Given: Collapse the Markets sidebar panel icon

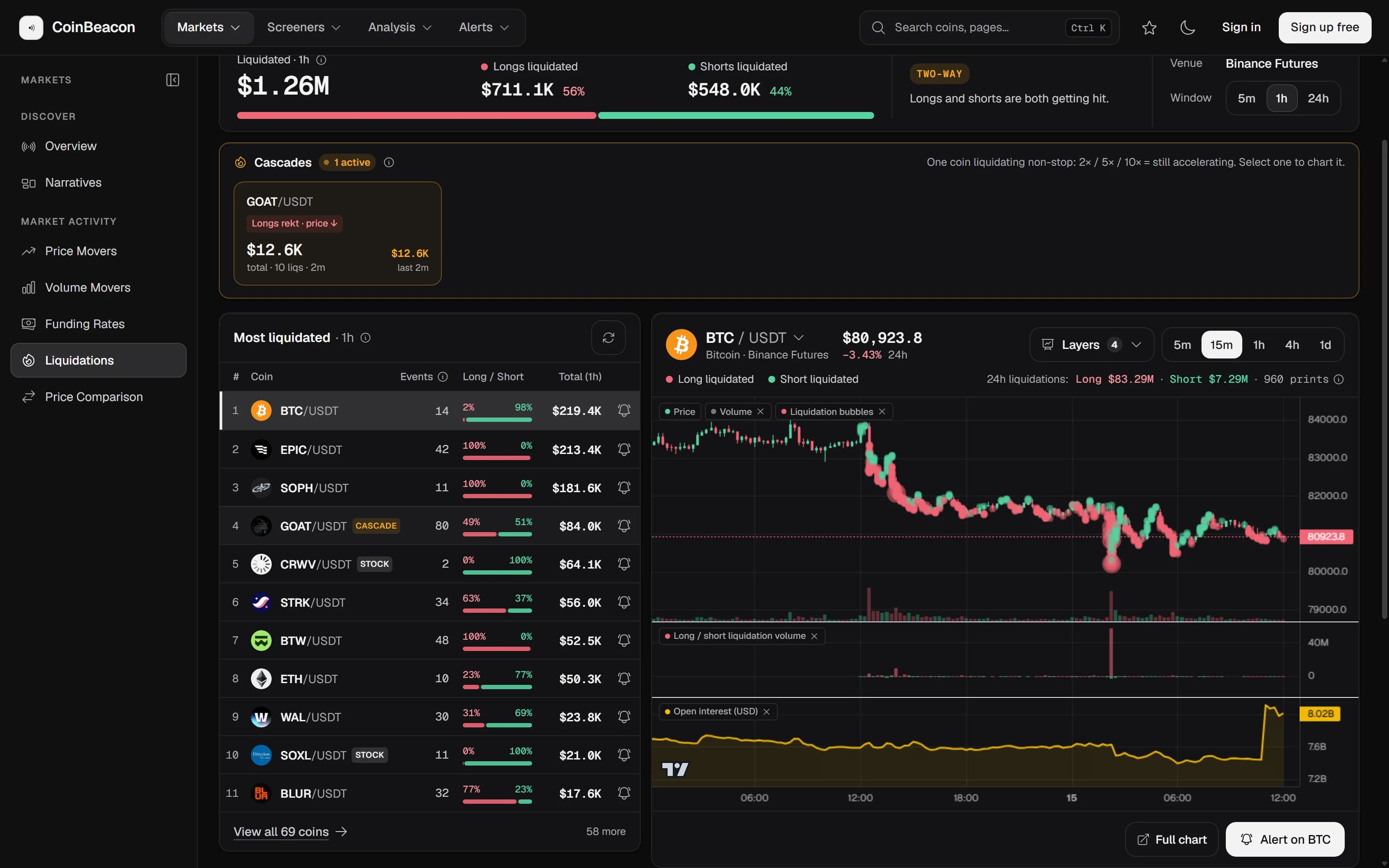Looking at the screenshot, I should (x=173, y=80).
